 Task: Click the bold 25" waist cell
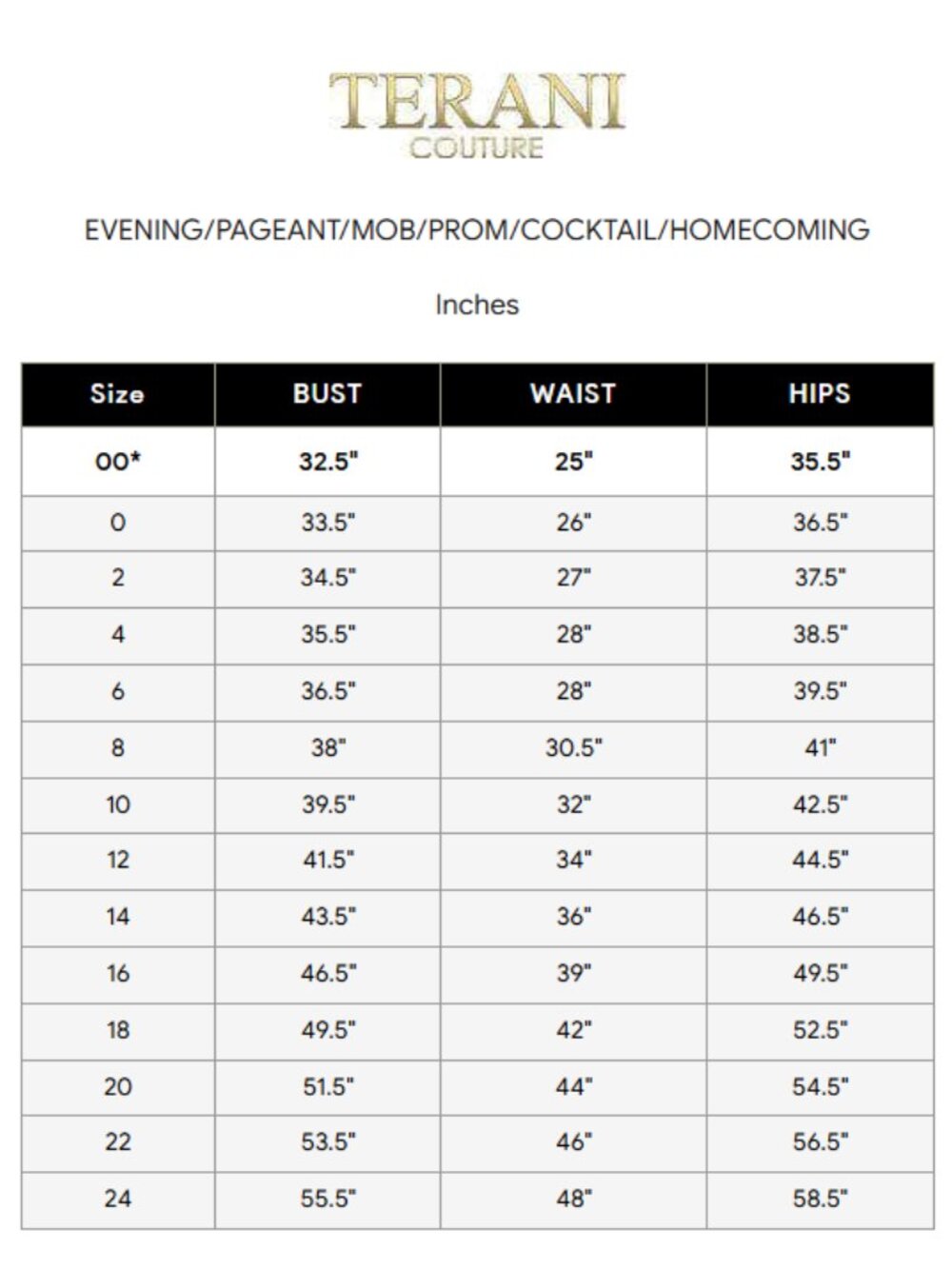pyautogui.click(x=573, y=462)
